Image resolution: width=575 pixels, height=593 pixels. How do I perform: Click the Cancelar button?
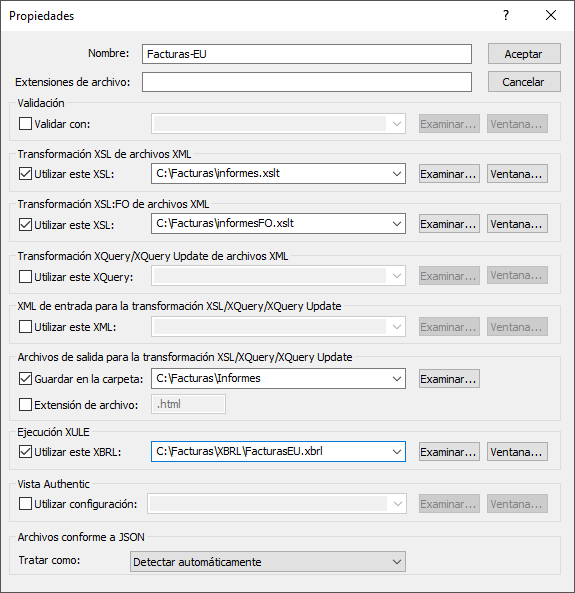click(x=524, y=82)
